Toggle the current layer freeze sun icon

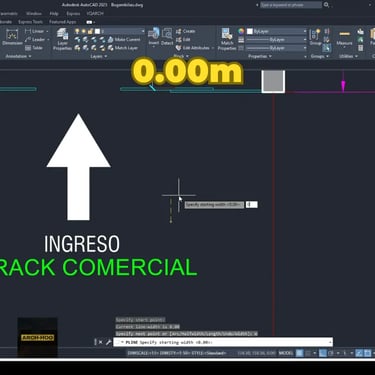coord(84,31)
